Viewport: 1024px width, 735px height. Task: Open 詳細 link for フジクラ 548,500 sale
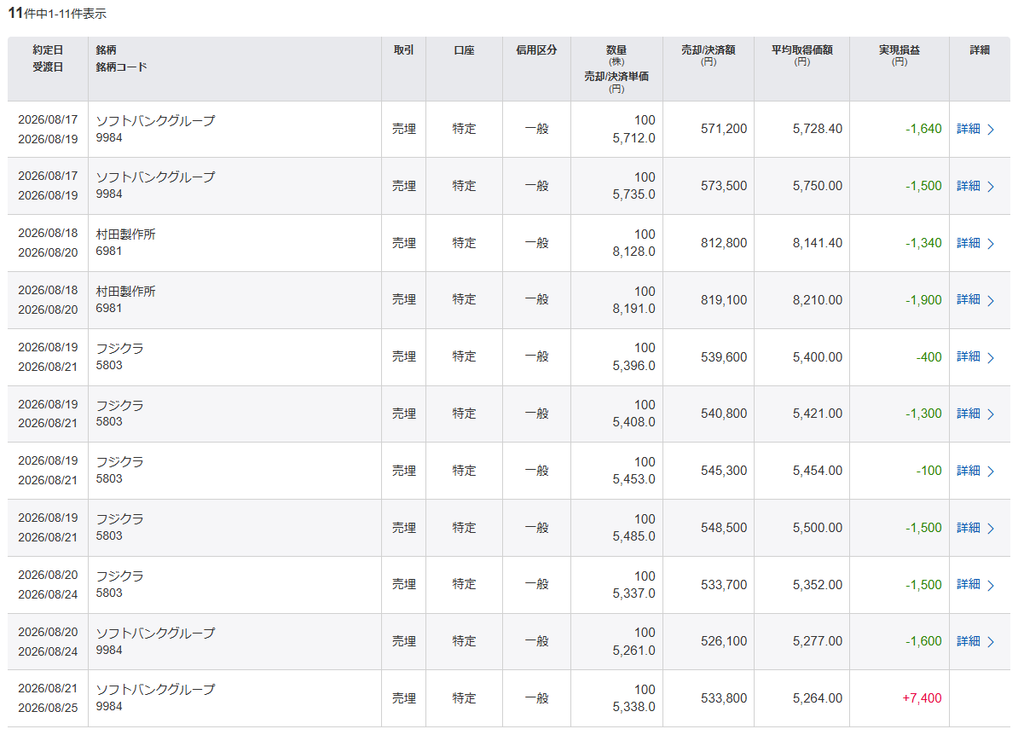(968, 528)
